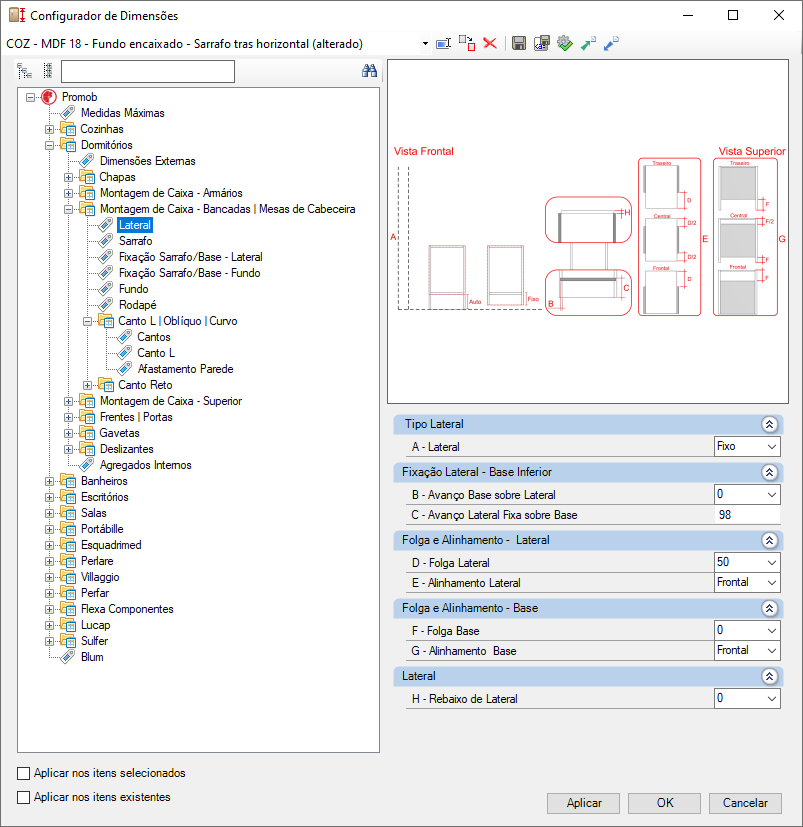Click the save floppy disk icon

(519, 43)
